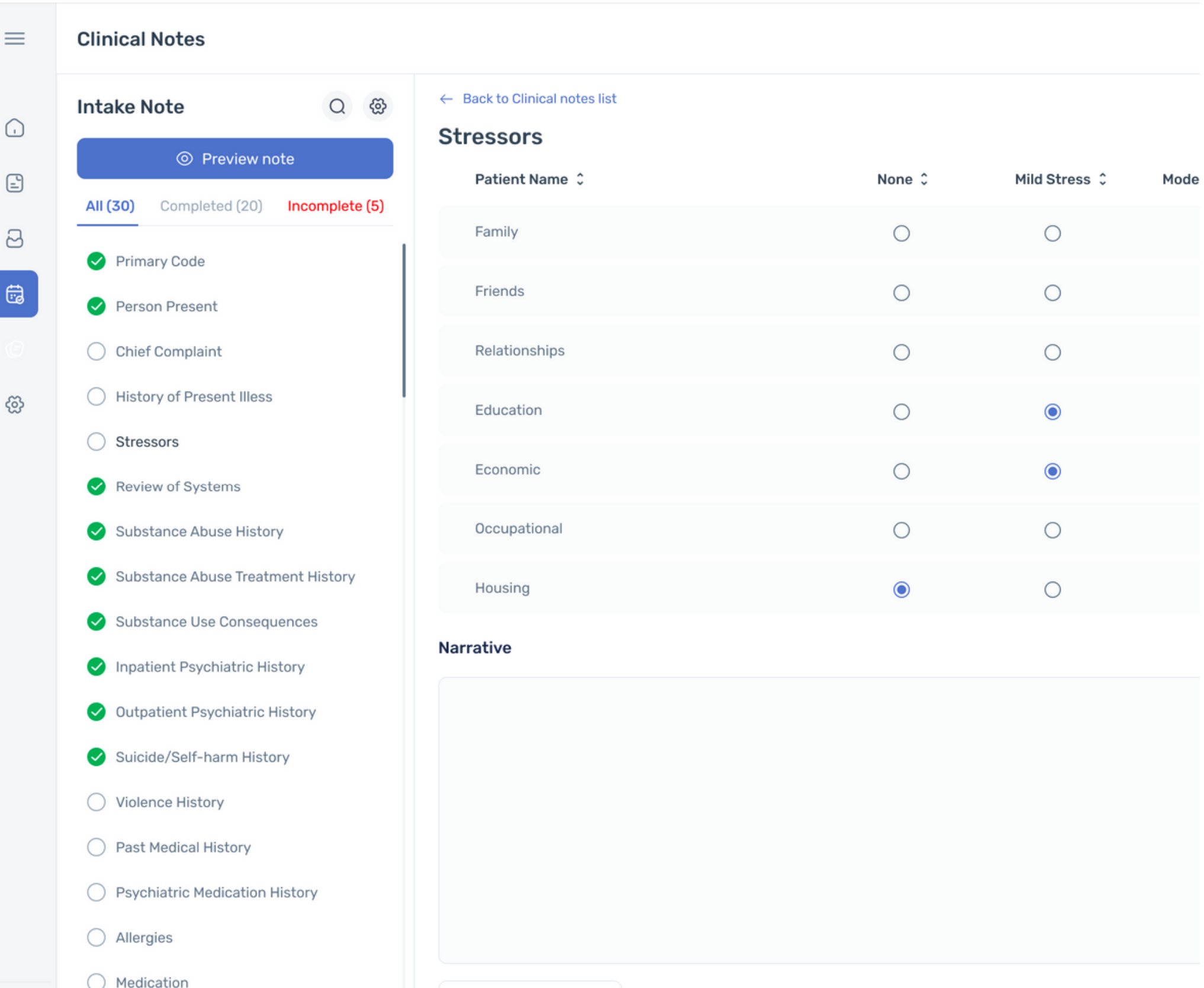Image resolution: width=1204 pixels, height=988 pixels.
Task: Set Housing to Mild Stress
Action: [x=1052, y=589]
